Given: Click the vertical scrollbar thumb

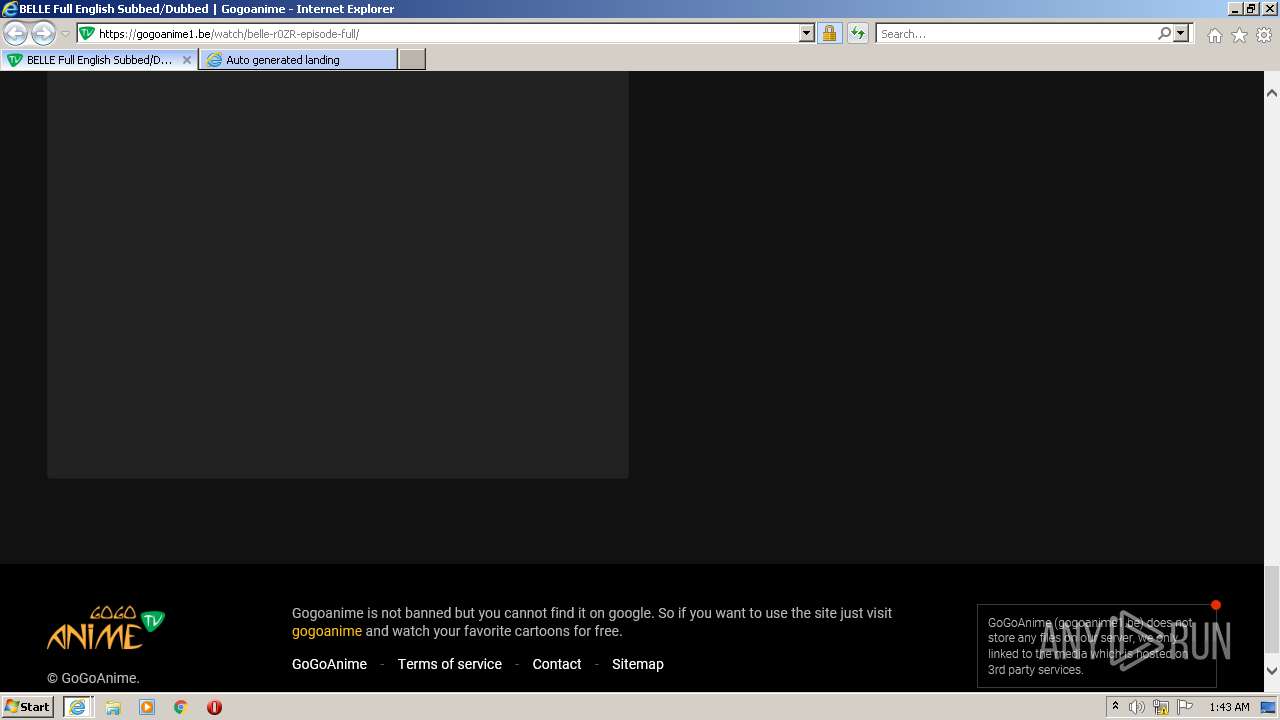Looking at the screenshot, I should coord(1272,608).
